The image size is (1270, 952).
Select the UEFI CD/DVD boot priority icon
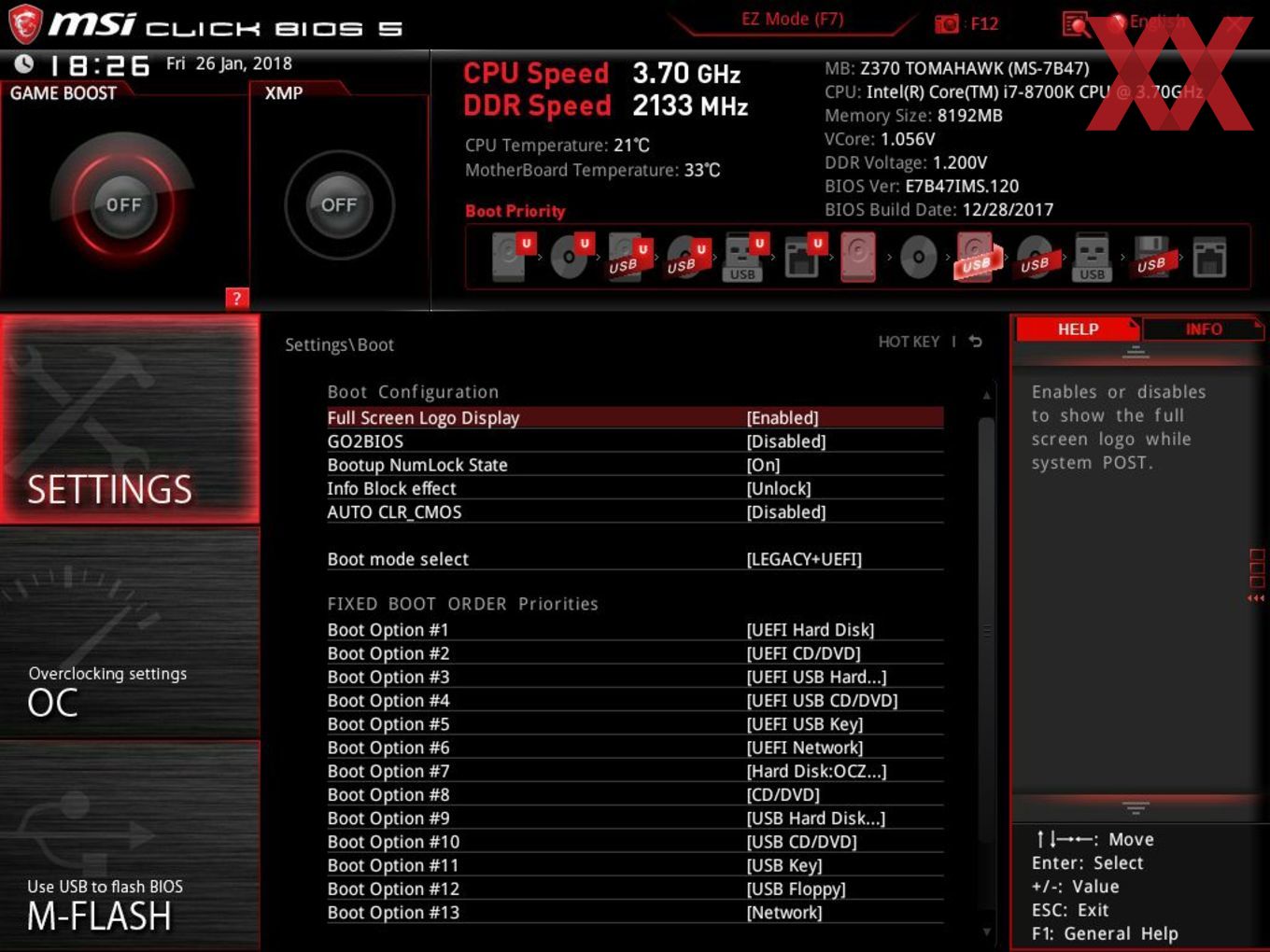tap(571, 256)
